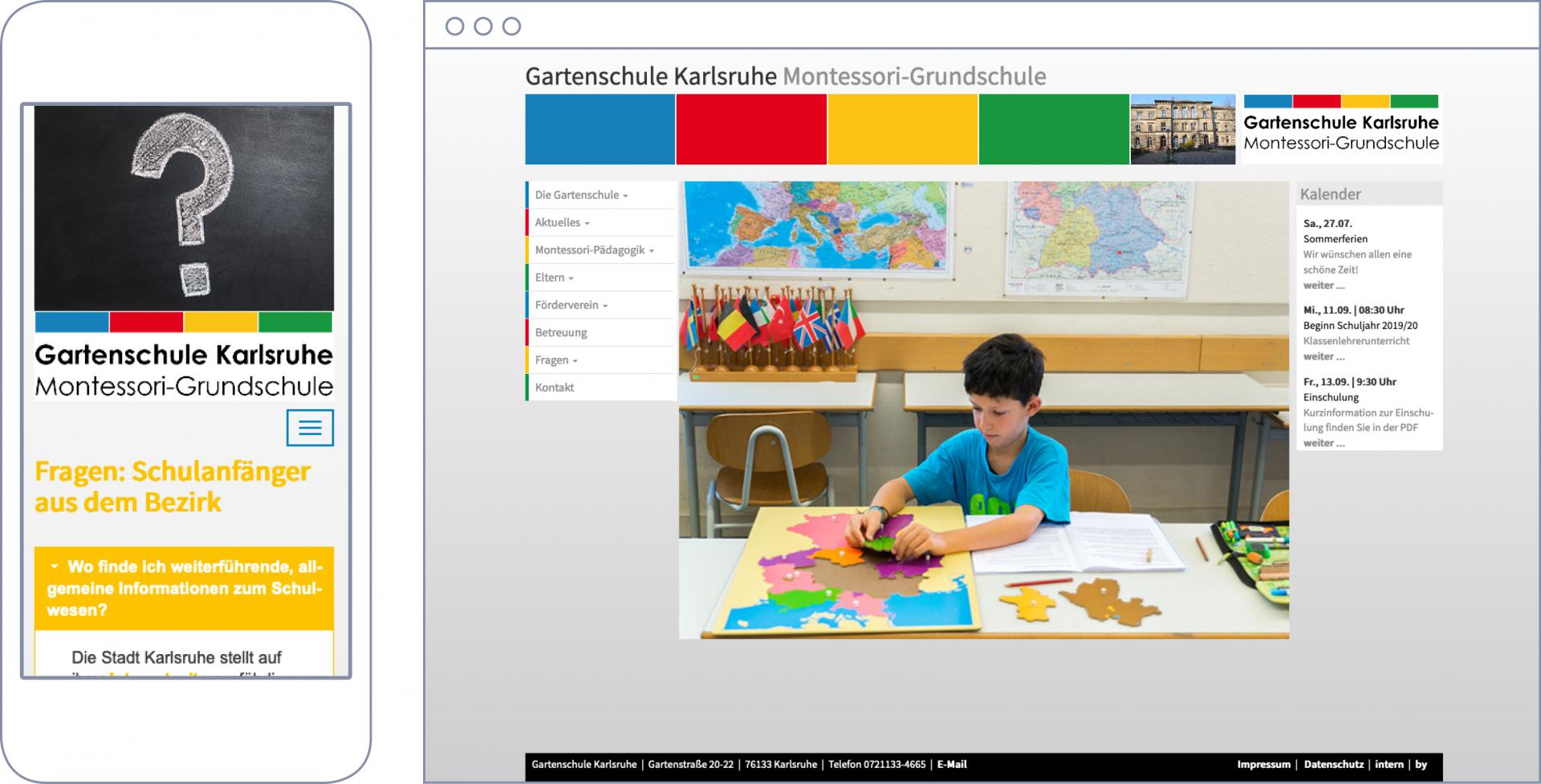
Task: Open the intern footer link
Action: (1389, 765)
